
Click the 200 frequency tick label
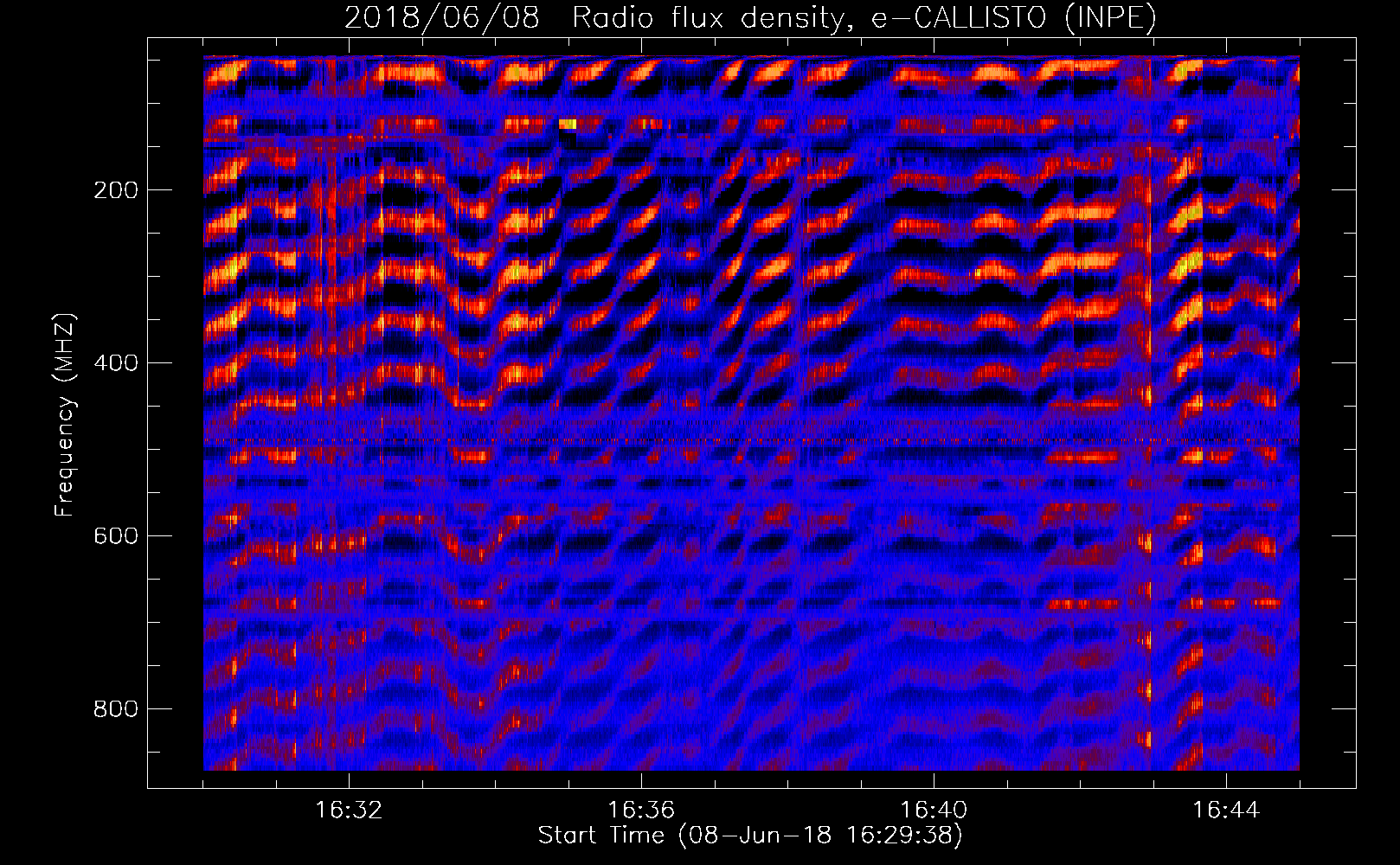116,190
